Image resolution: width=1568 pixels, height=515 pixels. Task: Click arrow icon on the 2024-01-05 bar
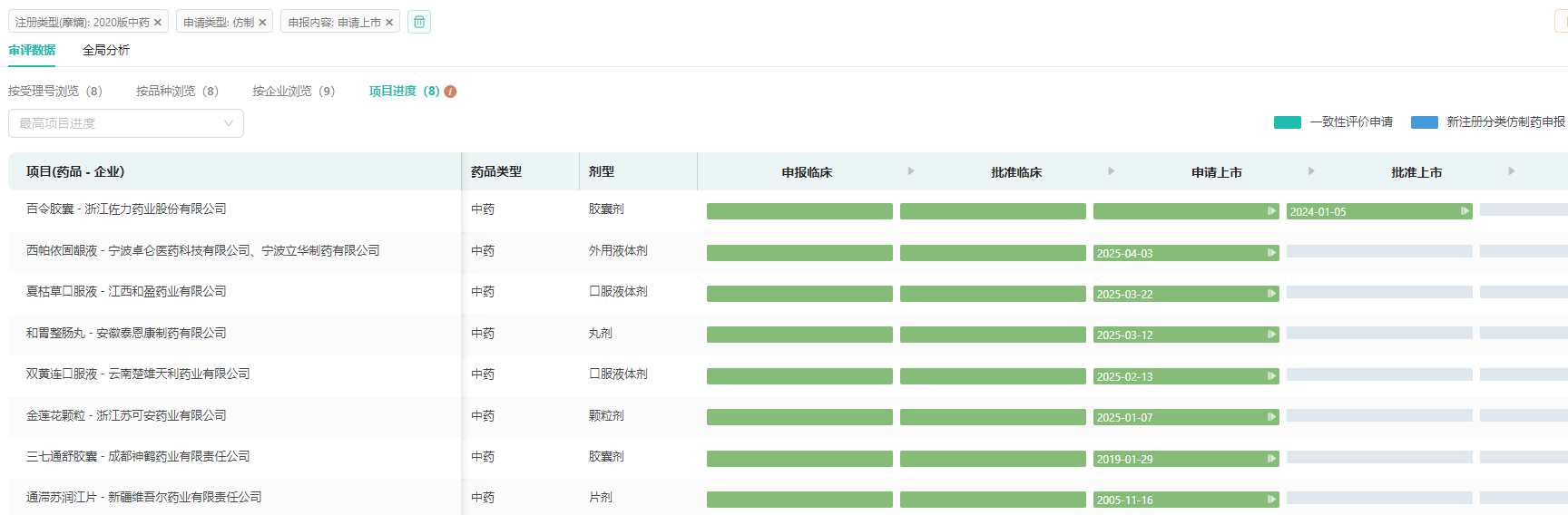pyautogui.click(x=1465, y=211)
